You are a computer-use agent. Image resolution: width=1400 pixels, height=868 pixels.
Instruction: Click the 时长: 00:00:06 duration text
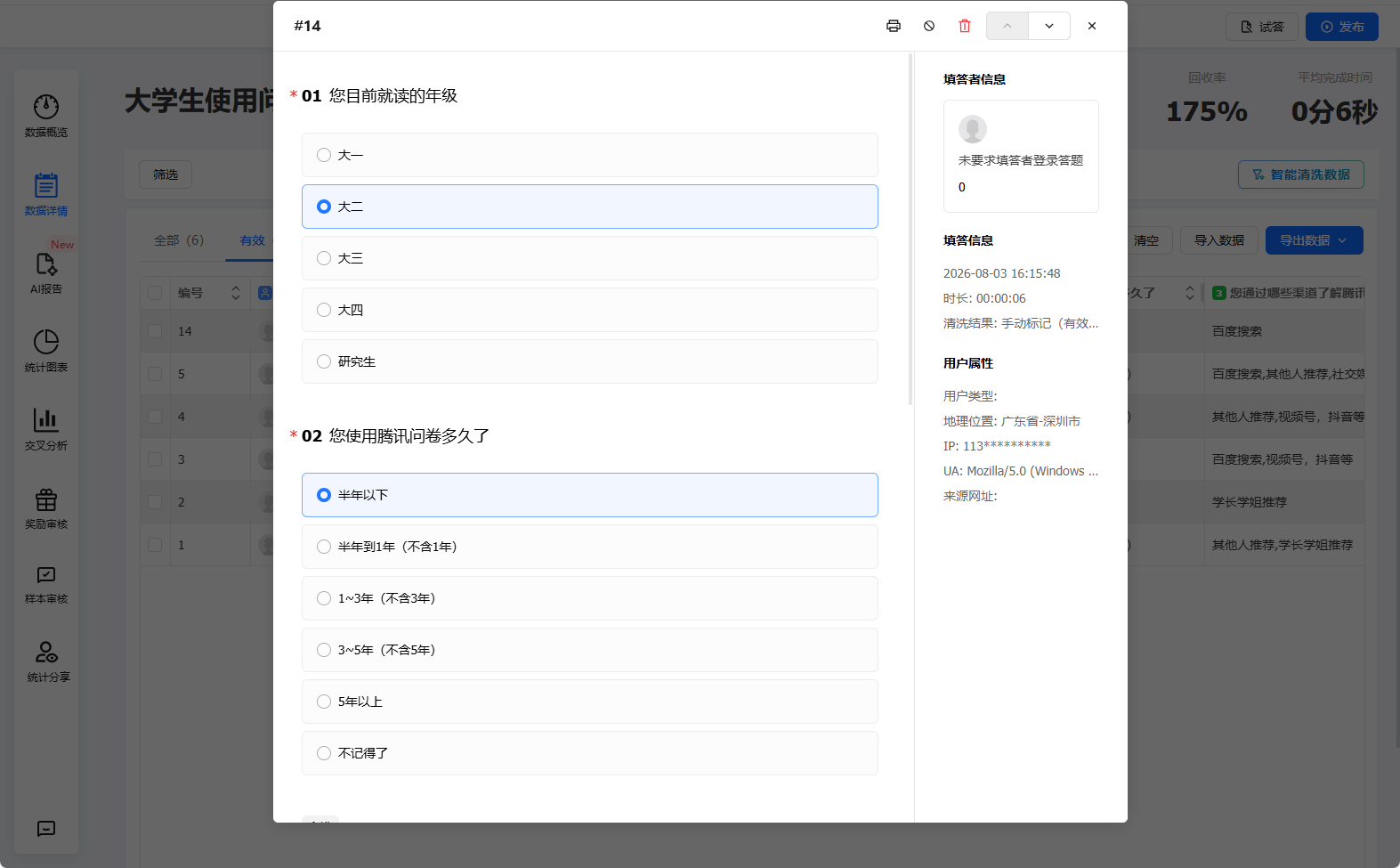coord(984,298)
